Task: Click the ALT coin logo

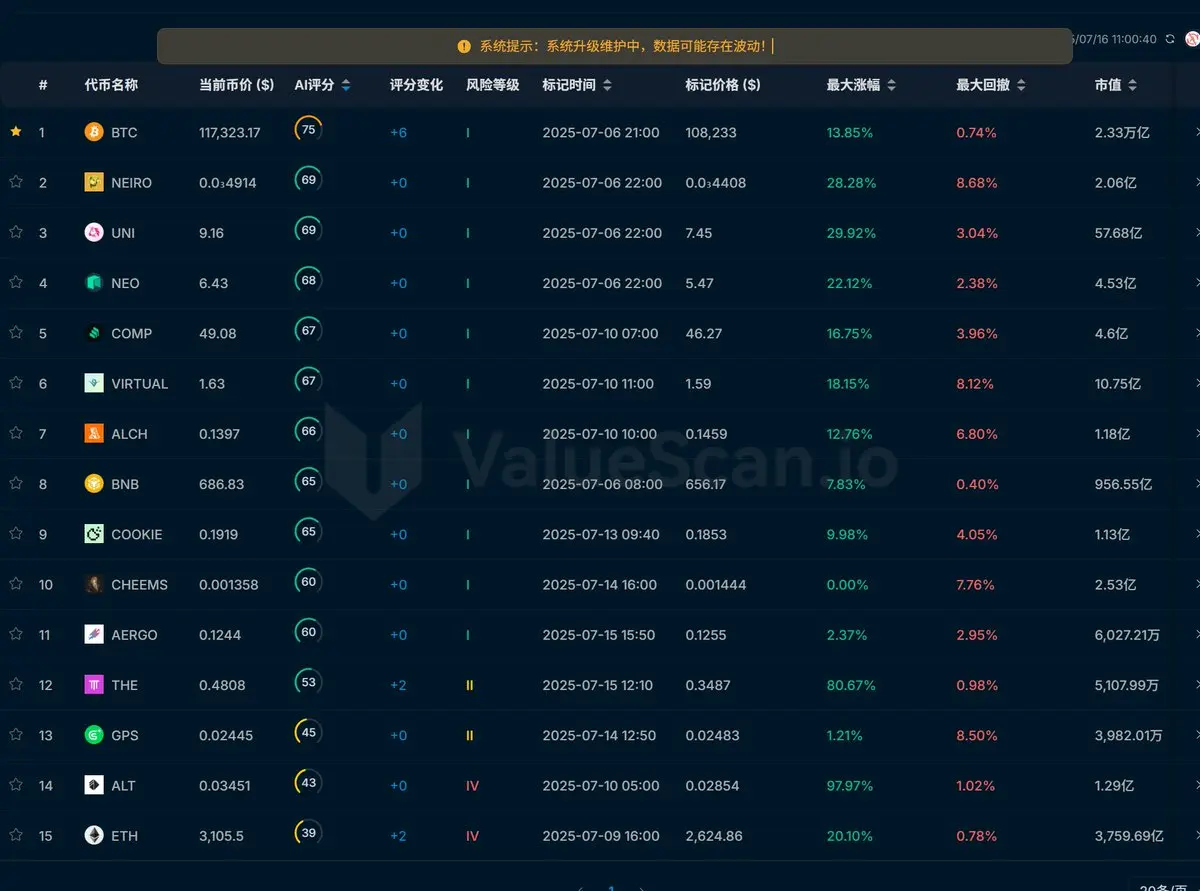Action: pos(94,785)
